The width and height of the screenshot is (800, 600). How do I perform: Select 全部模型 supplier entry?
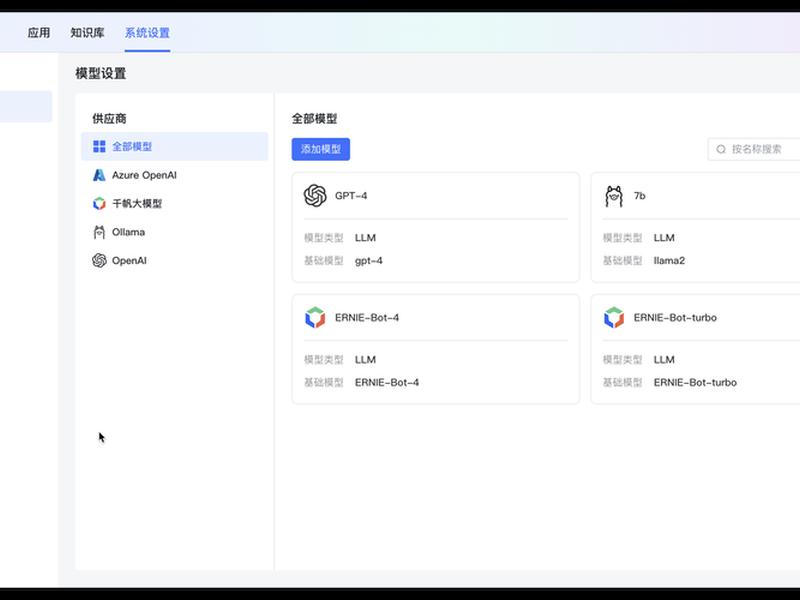tap(174, 146)
